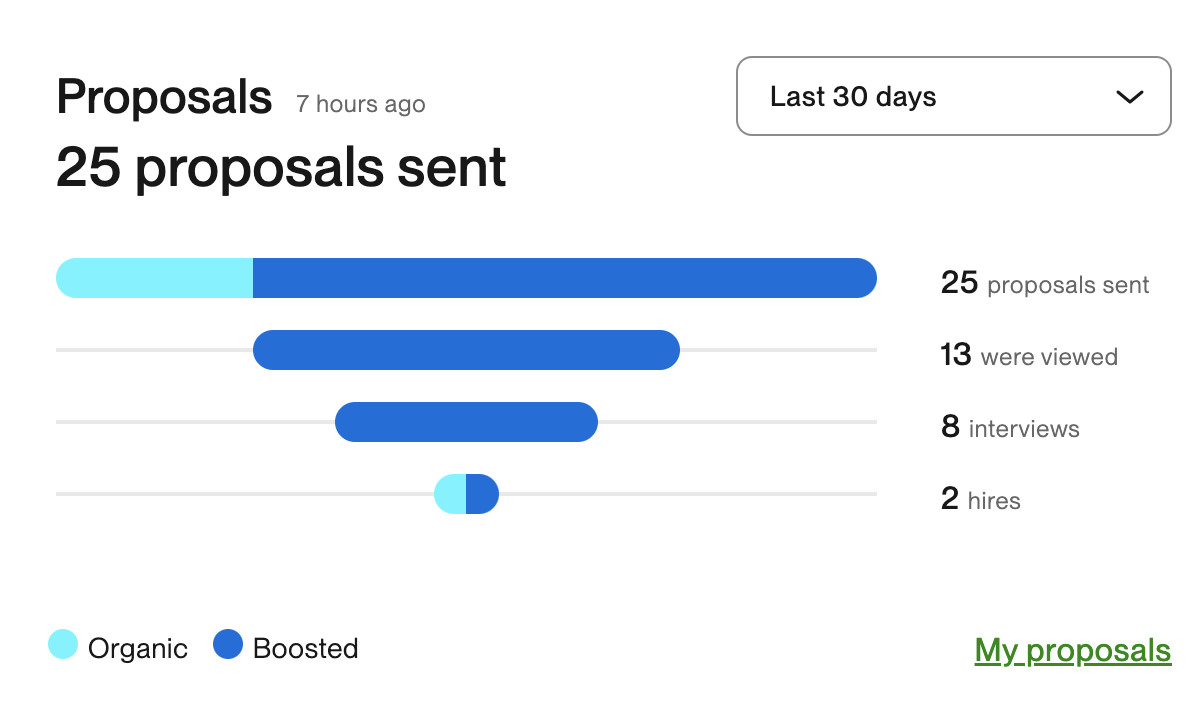Image resolution: width=1201 pixels, height=715 pixels.
Task: Click the 13 were viewed label
Action: pyautogui.click(x=1029, y=356)
